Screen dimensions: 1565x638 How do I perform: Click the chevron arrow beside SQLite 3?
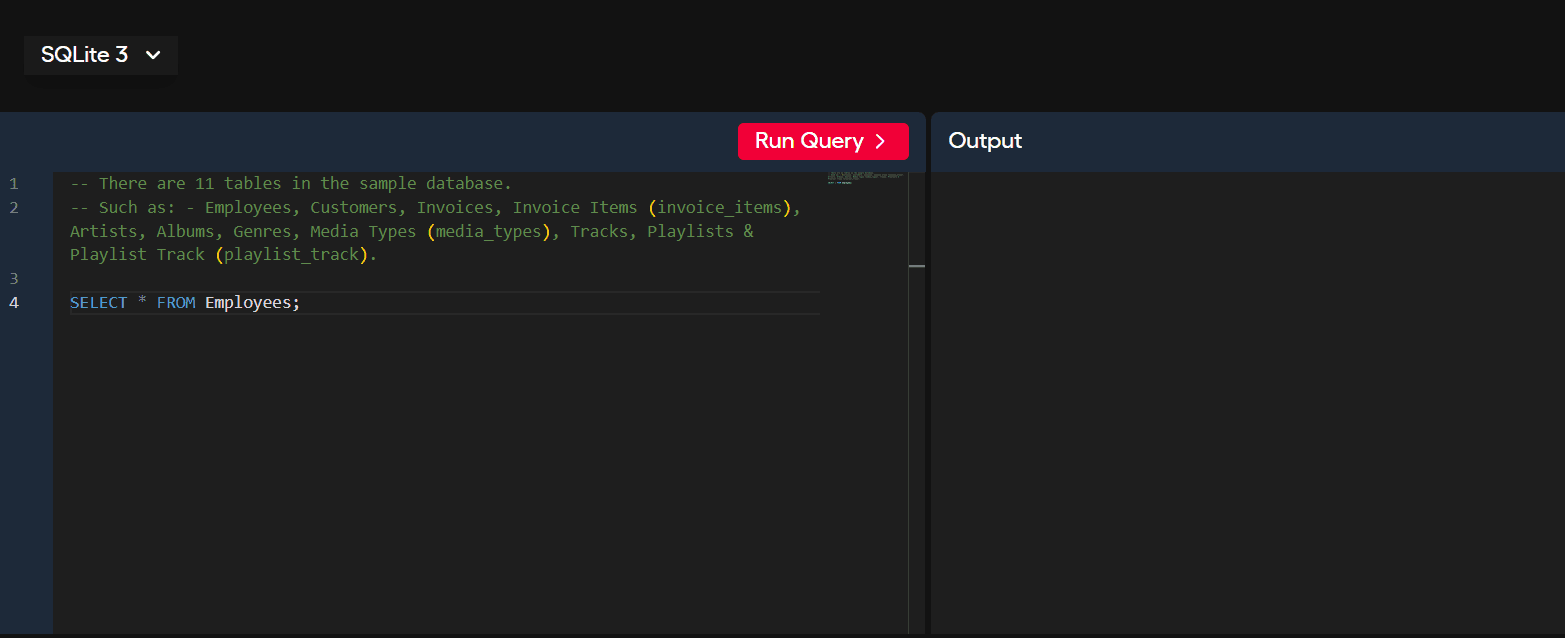point(153,55)
